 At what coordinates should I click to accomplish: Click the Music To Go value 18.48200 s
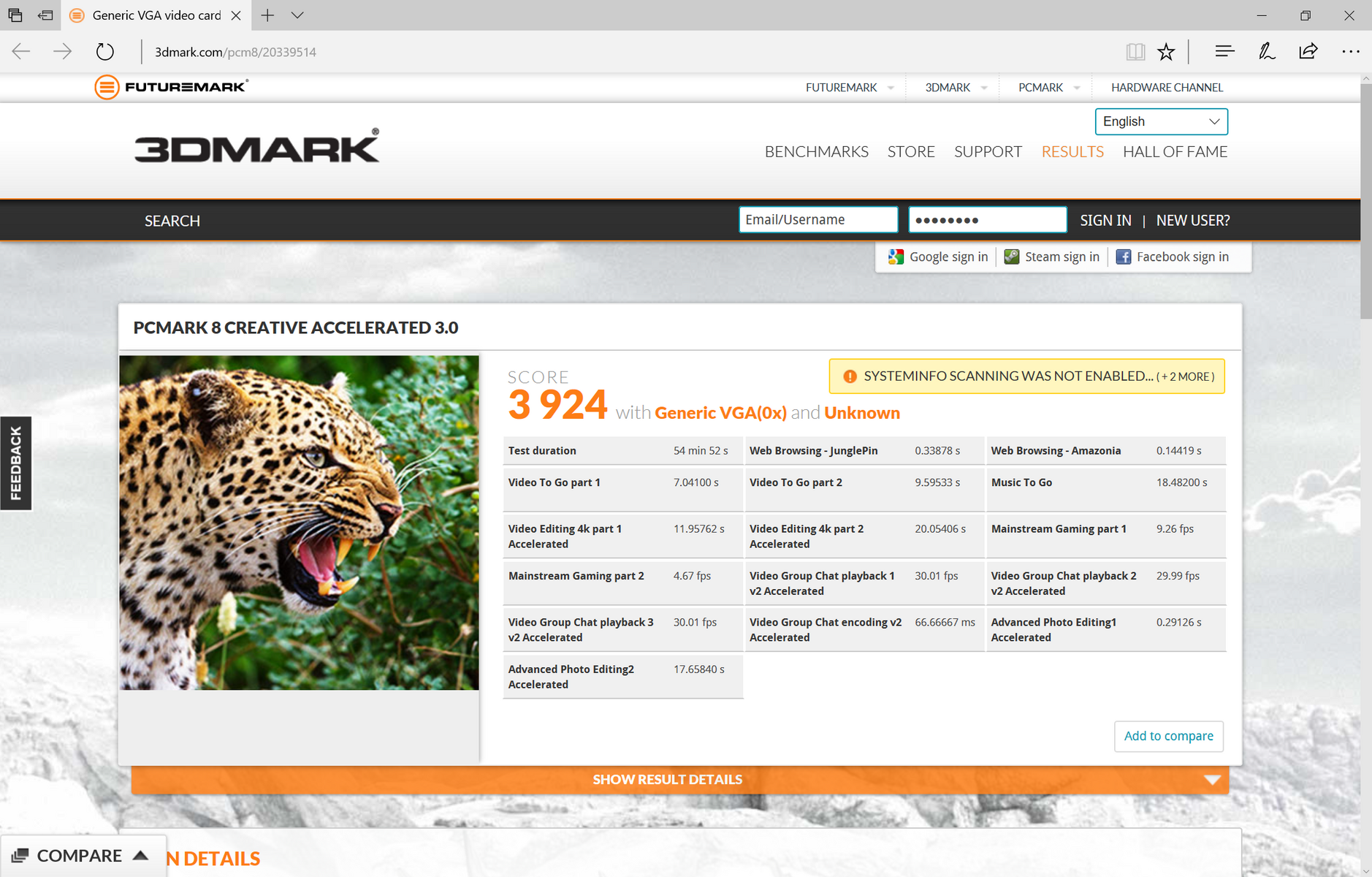(x=1181, y=482)
